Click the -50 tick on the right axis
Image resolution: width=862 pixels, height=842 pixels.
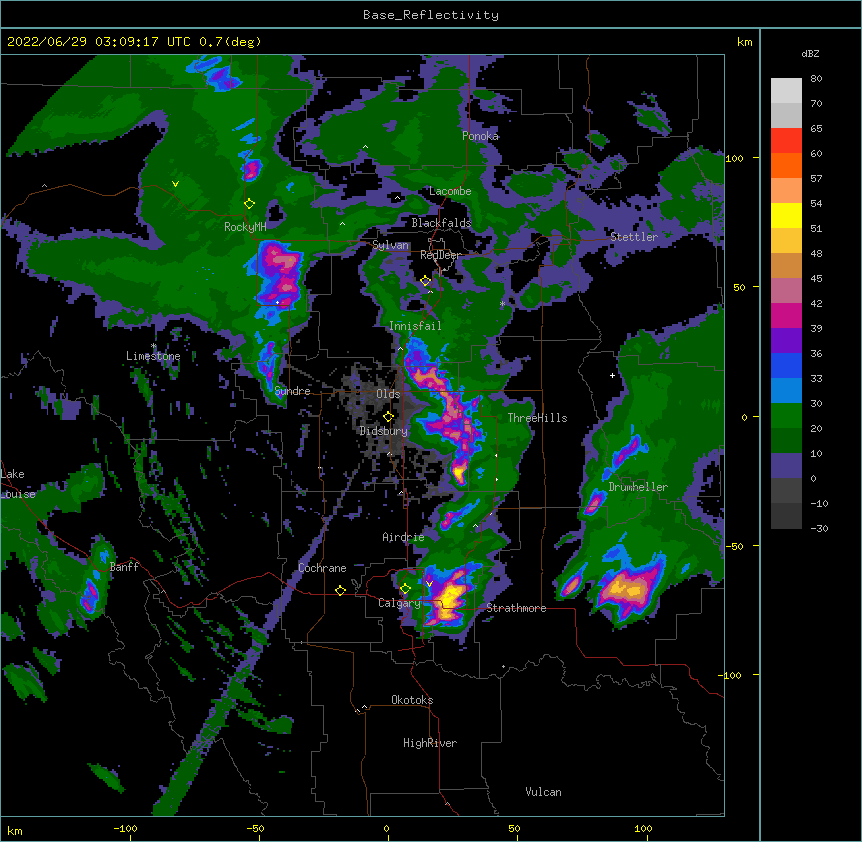click(734, 546)
